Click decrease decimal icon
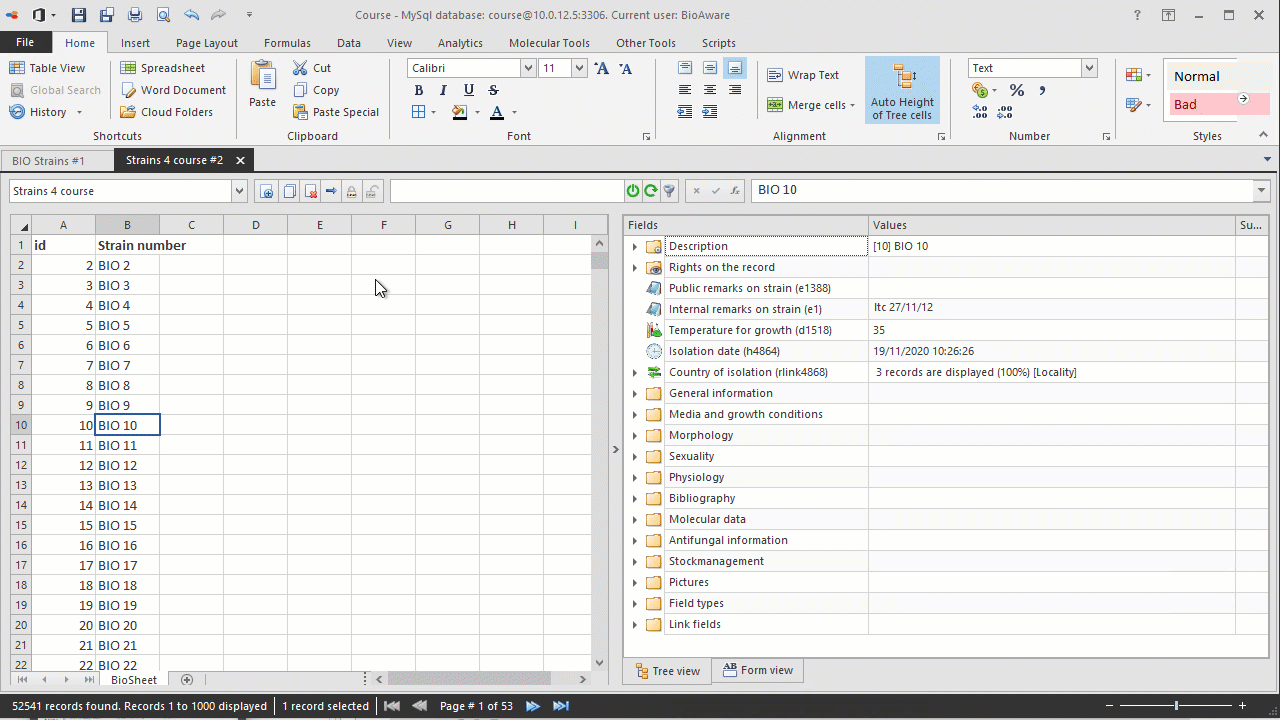Viewport: 1280px width, 720px height. tap(1005, 112)
